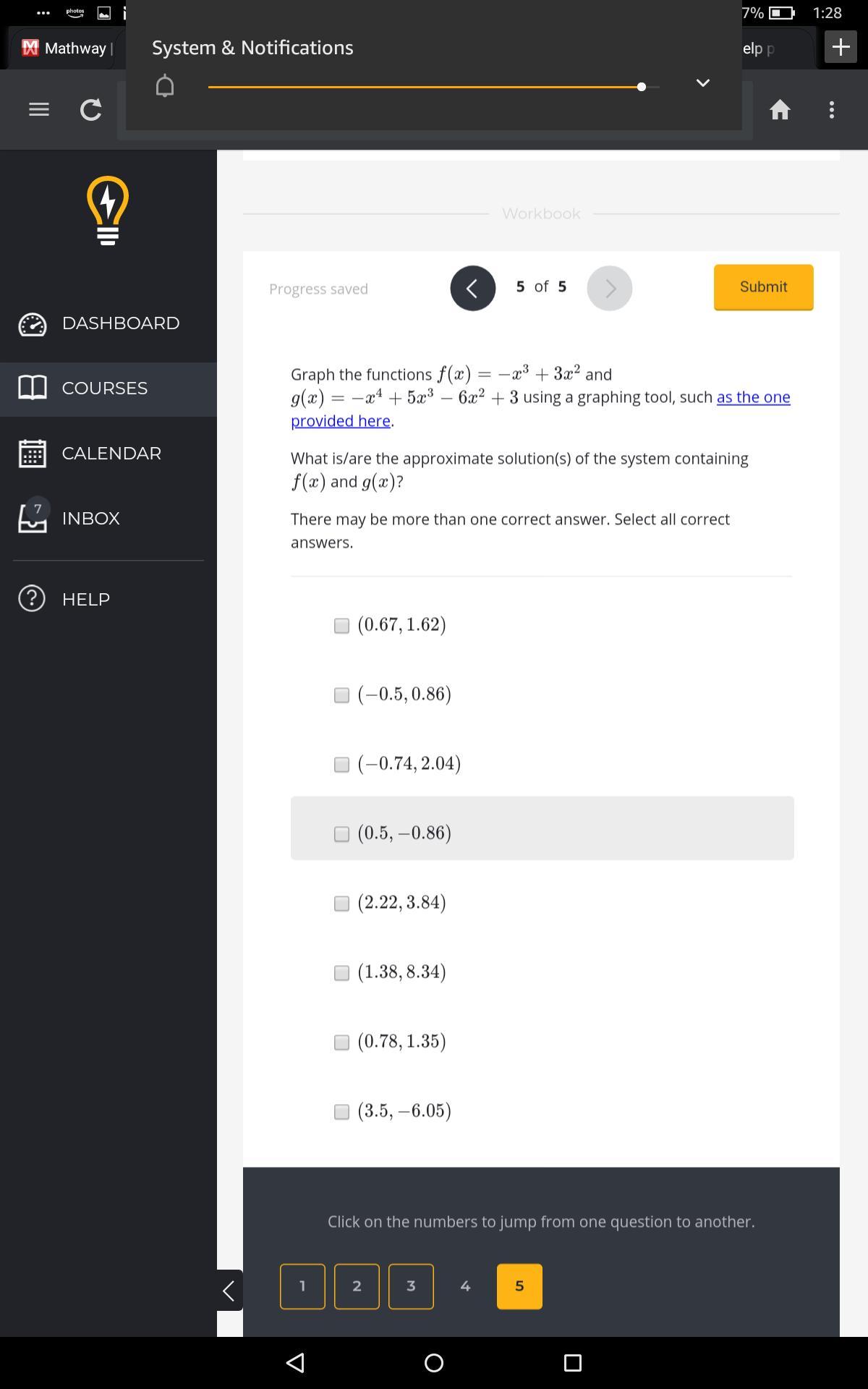Switch to the Mathway browser tab
The image size is (868, 1389).
(x=67, y=48)
